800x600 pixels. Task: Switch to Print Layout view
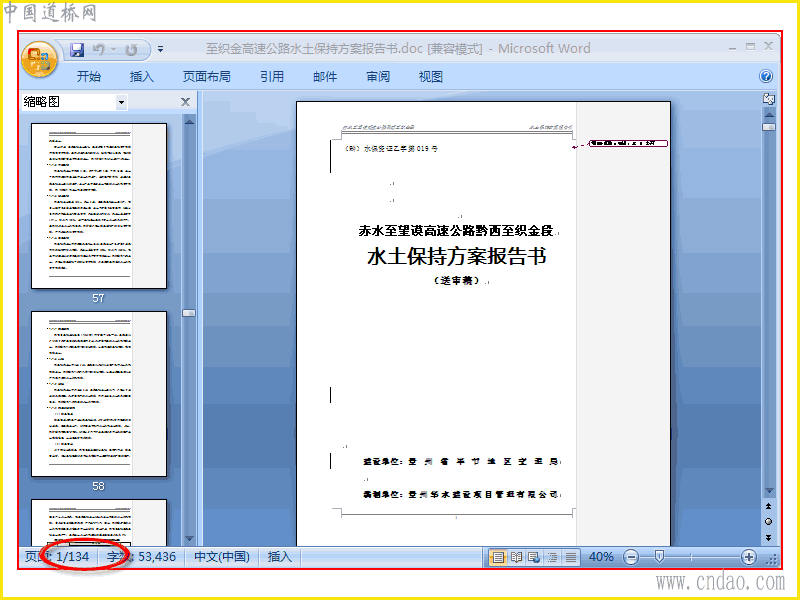498,557
